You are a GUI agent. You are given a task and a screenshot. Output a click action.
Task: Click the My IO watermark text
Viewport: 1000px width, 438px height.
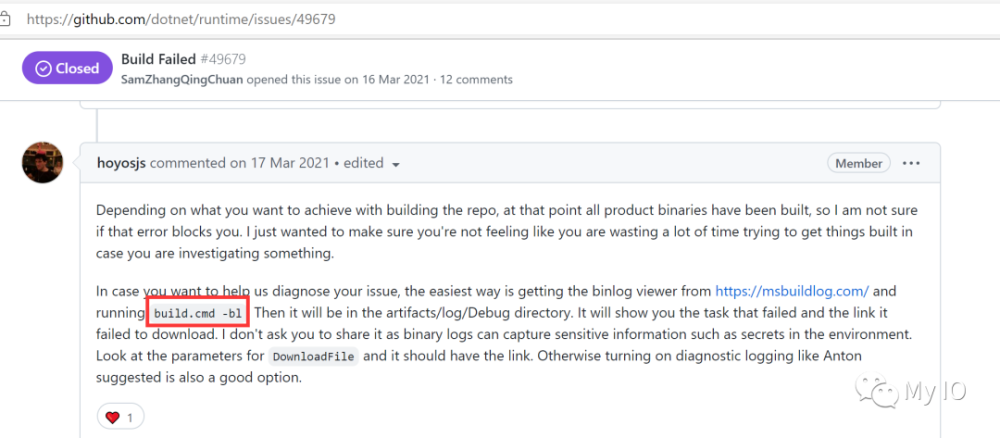pos(935,393)
